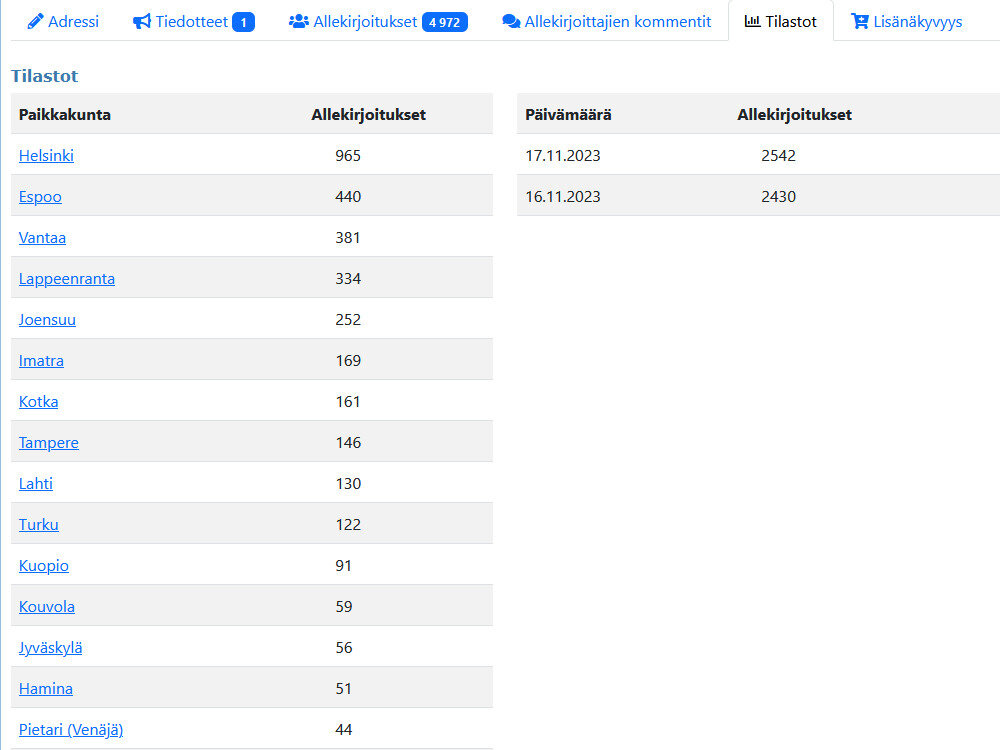Open the Vantaa locality link
This screenshot has width=1006, height=750.
[42, 238]
